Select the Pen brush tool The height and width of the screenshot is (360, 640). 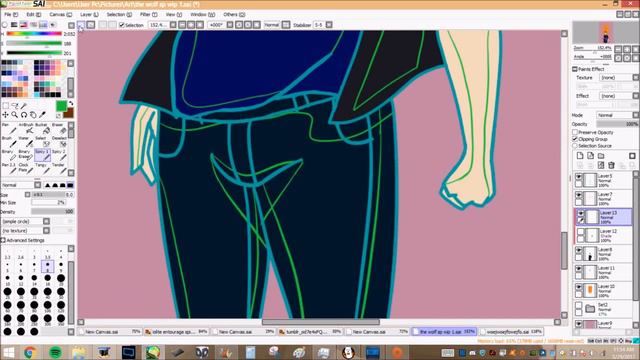tap(10, 128)
